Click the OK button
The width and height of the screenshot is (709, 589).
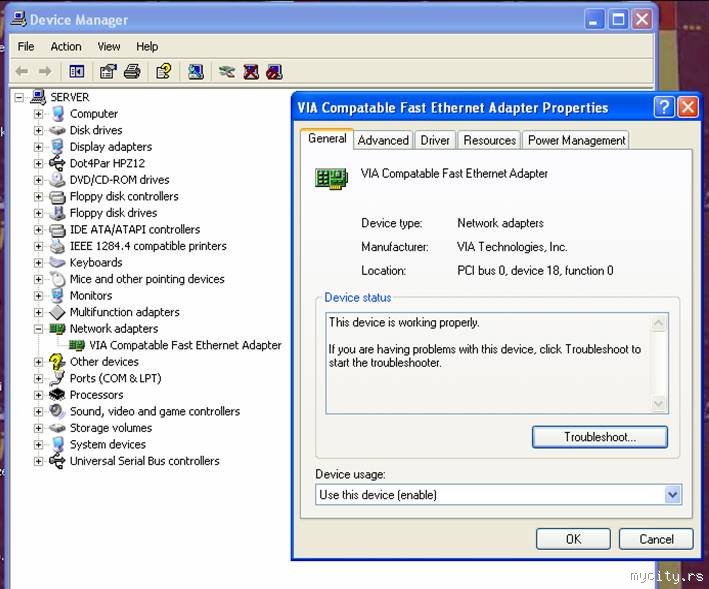point(573,539)
